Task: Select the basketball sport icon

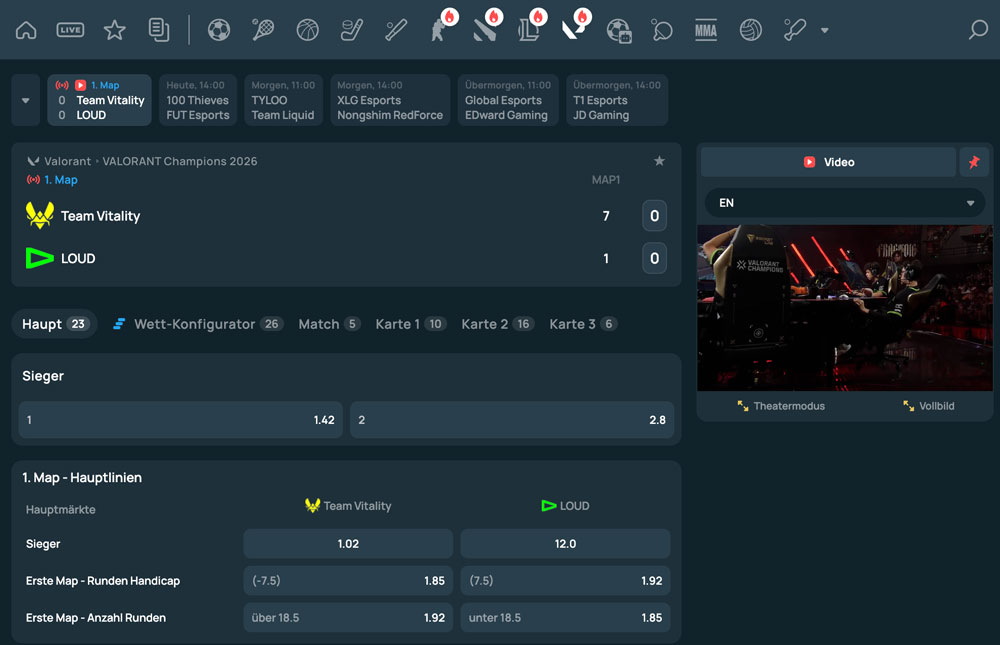Action: pyautogui.click(x=307, y=30)
